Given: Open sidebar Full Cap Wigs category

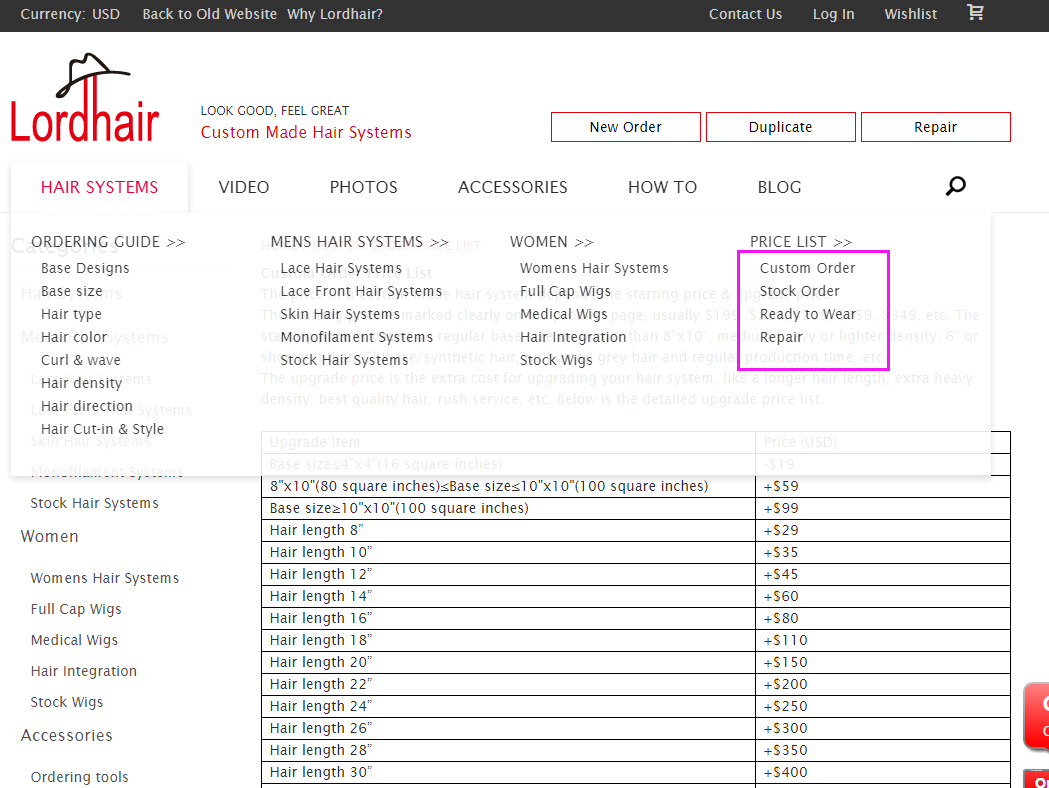Looking at the screenshot, I should 76,609.
